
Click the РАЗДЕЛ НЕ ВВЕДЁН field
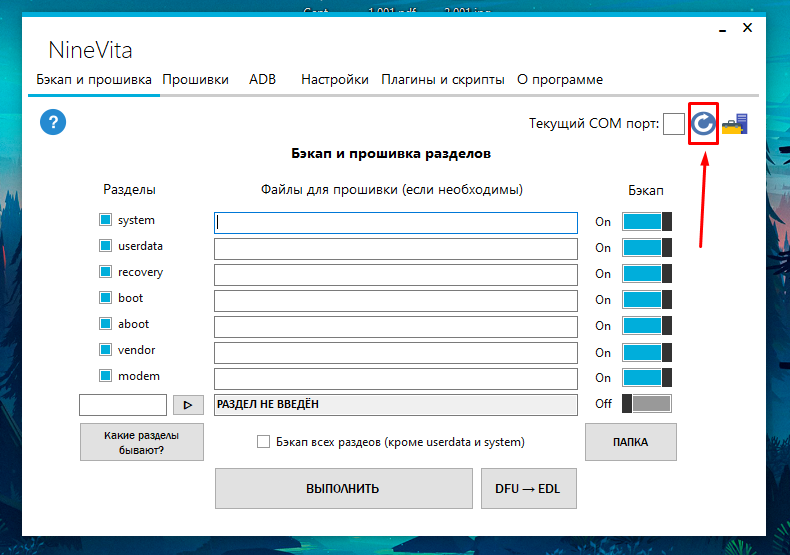click(396, 404)
